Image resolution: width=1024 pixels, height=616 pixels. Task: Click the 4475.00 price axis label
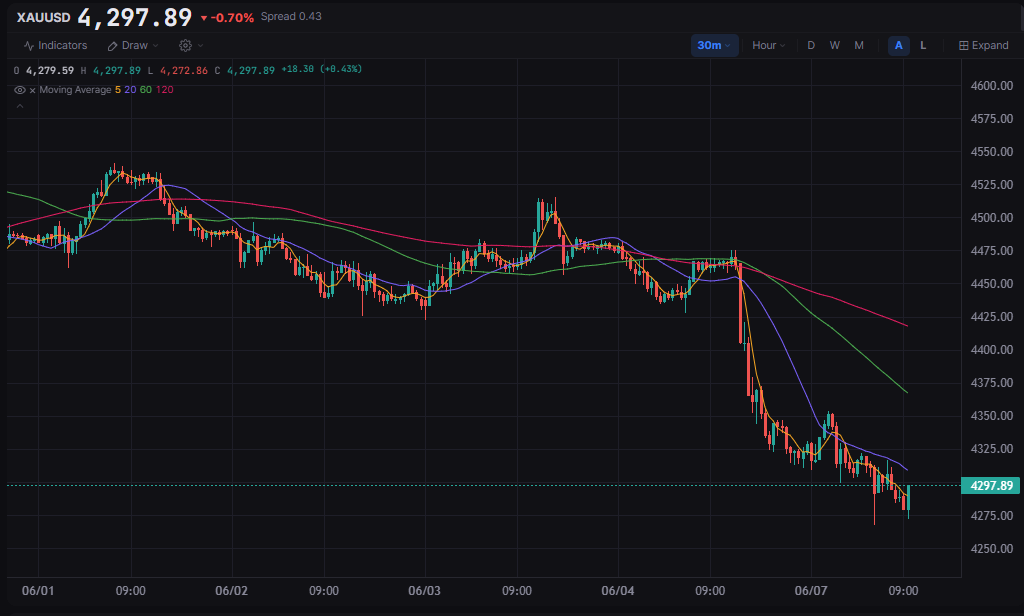point(992,251)
